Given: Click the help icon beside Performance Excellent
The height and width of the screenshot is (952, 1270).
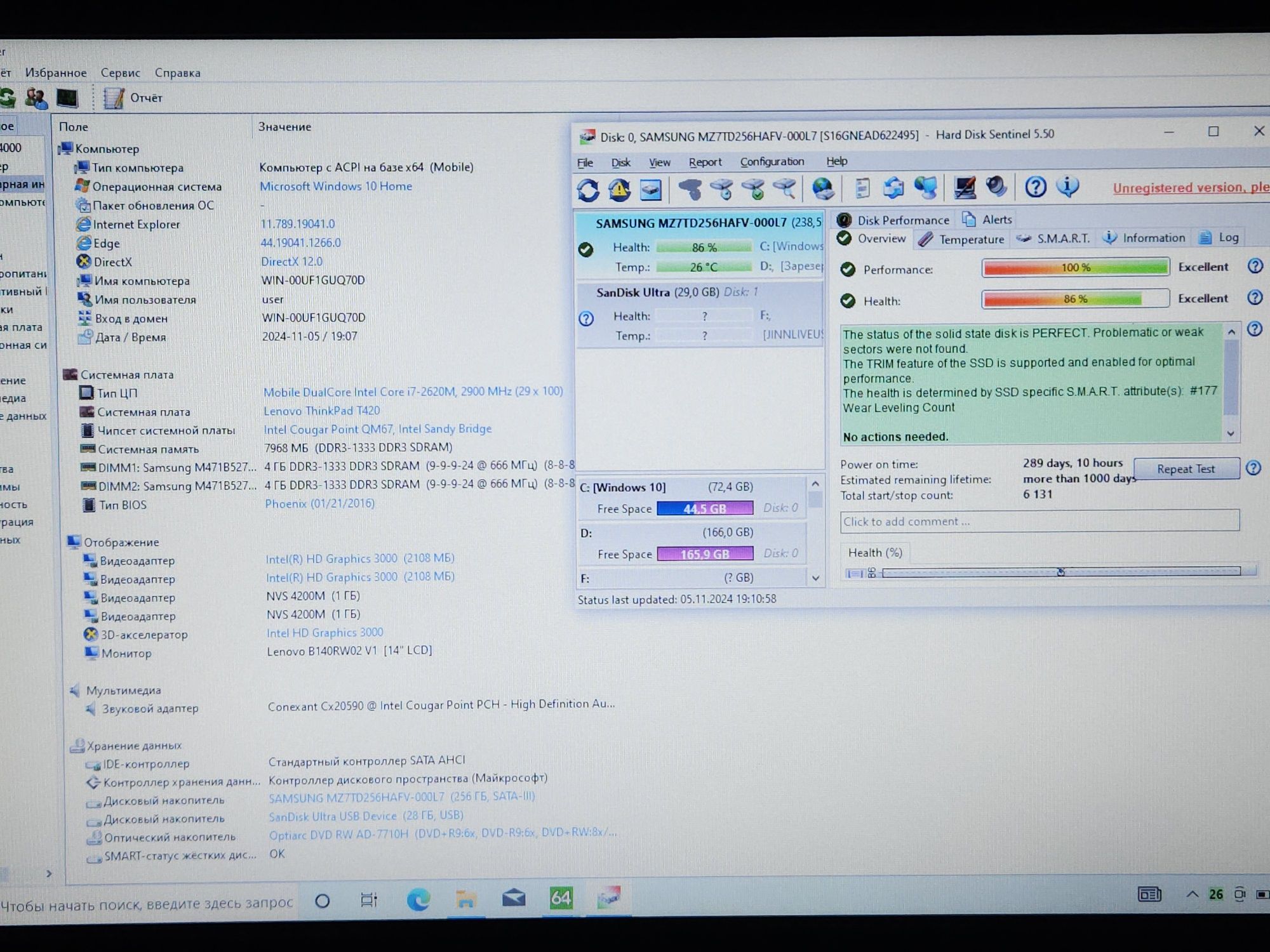Looking at the screenshot, I should tap(1255, 266).
